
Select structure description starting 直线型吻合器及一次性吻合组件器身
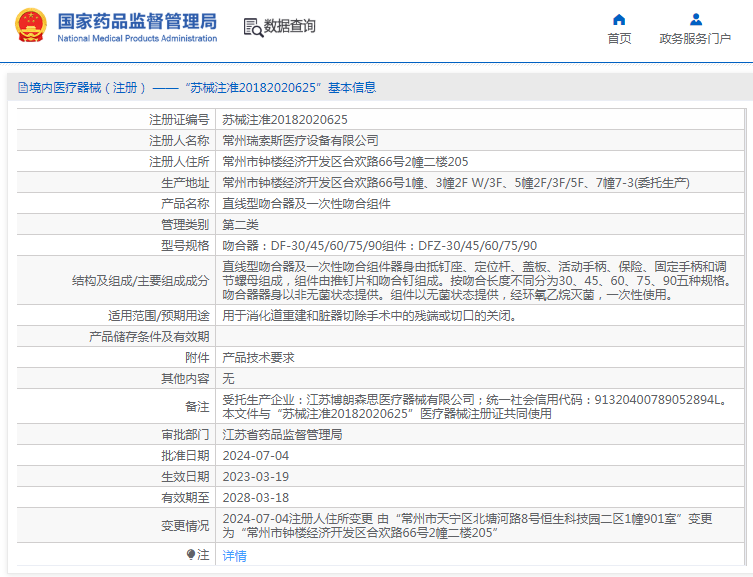click(477, 280)
